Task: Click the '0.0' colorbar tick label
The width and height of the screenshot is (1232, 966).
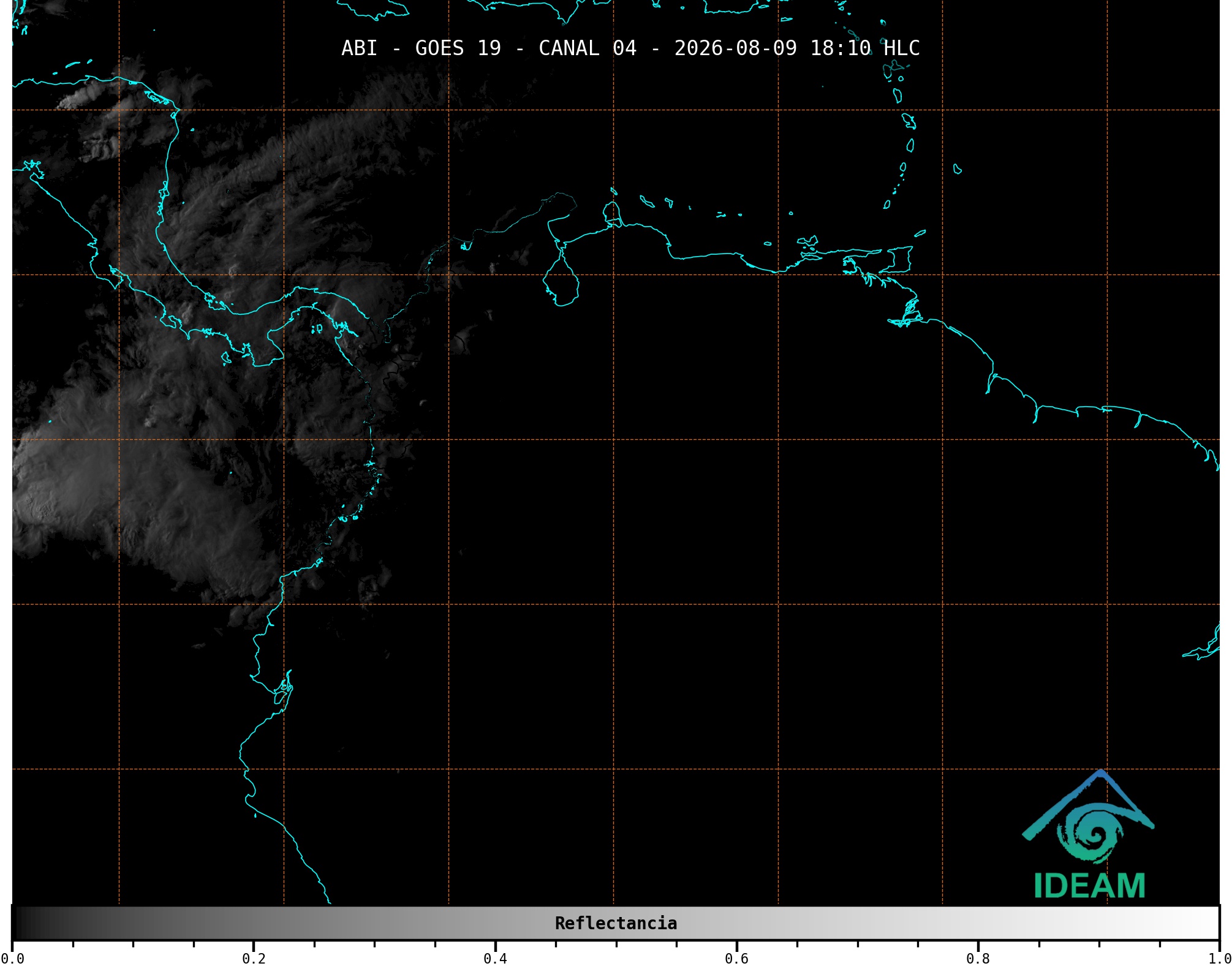Action: point(12,958)
